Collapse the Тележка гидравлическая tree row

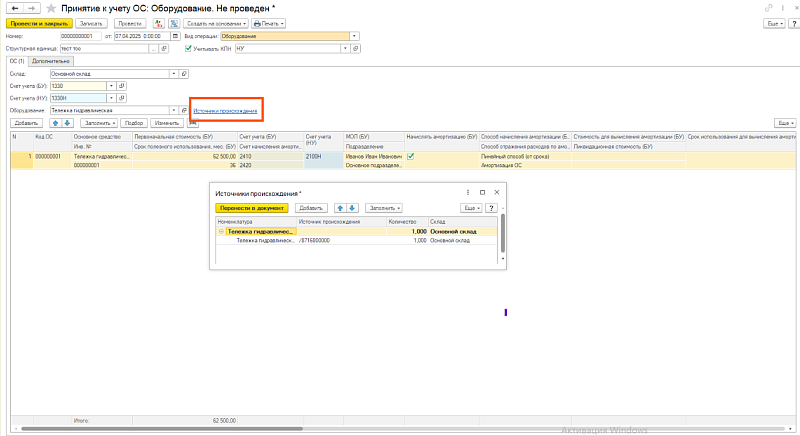click(x=221, y=231)
